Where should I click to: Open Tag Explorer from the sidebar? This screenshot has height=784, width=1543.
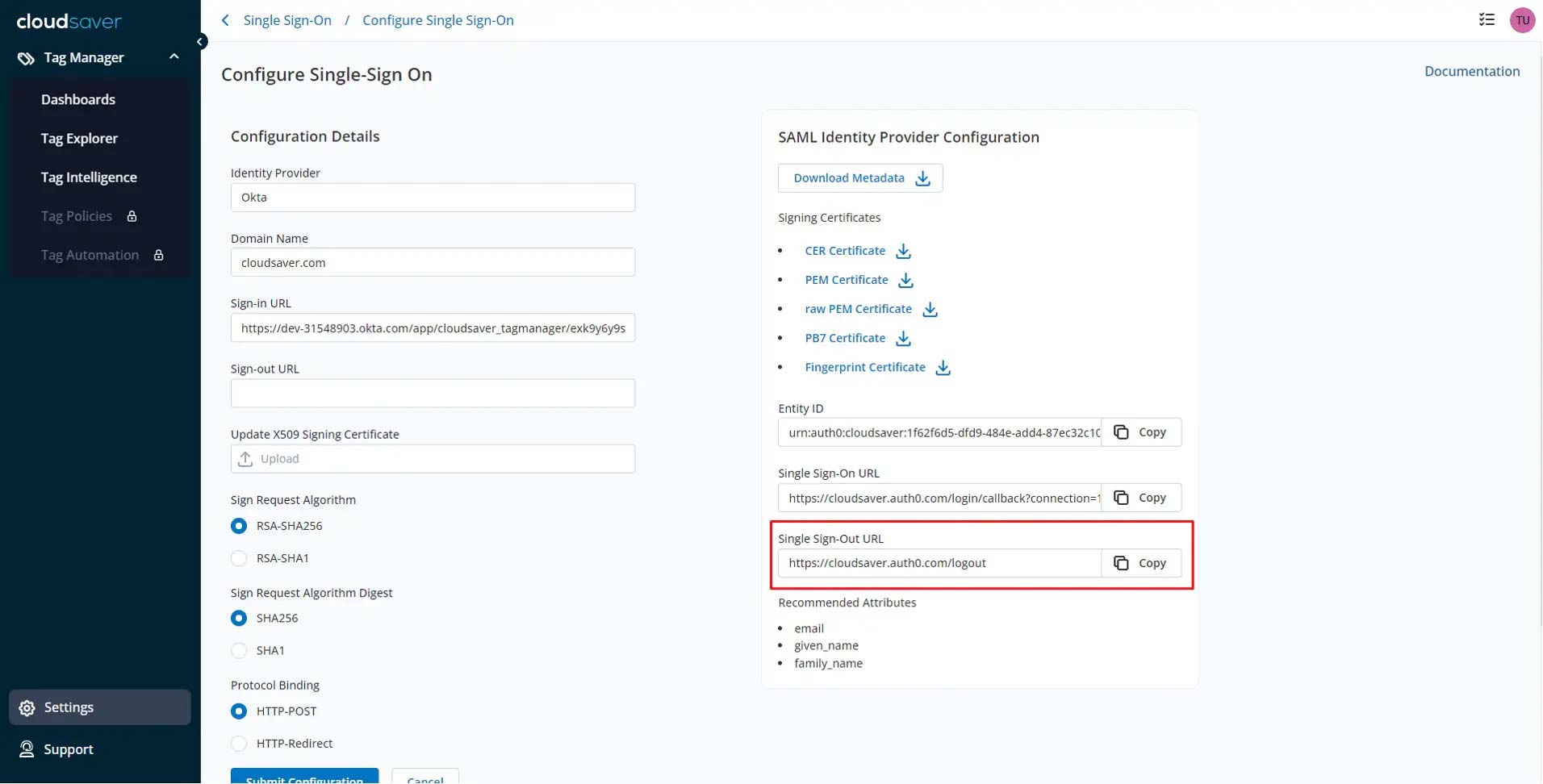[x=79, y=139]
